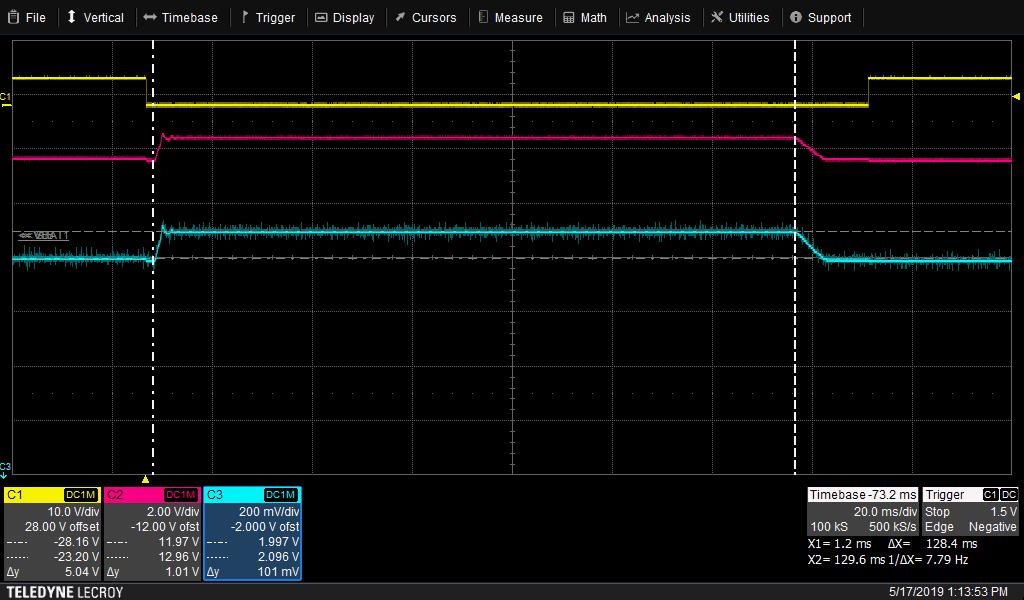Click the X1= 1.2 ms cursor readout
The image size is (1024, 600).
(x=839, y=543)
